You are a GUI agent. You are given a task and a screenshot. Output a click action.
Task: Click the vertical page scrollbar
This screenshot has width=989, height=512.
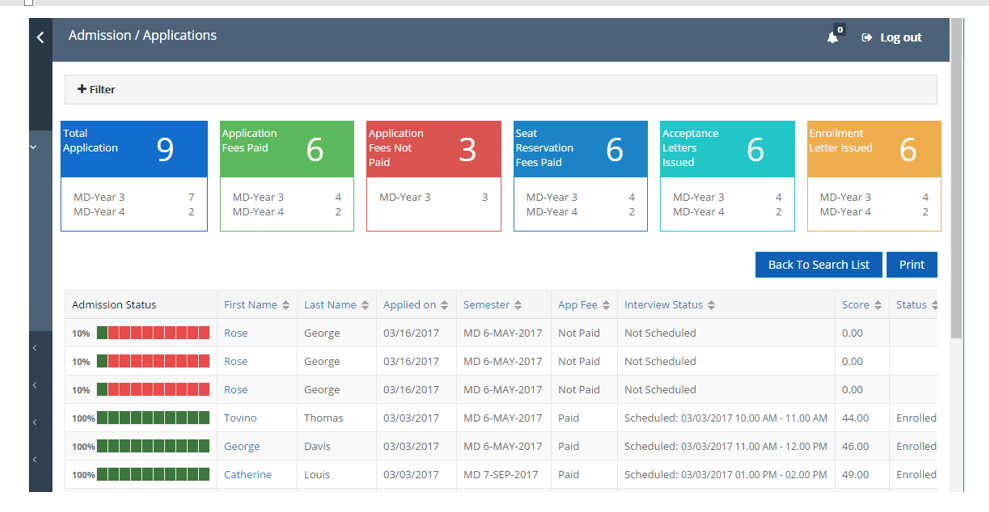coord(956,178)
